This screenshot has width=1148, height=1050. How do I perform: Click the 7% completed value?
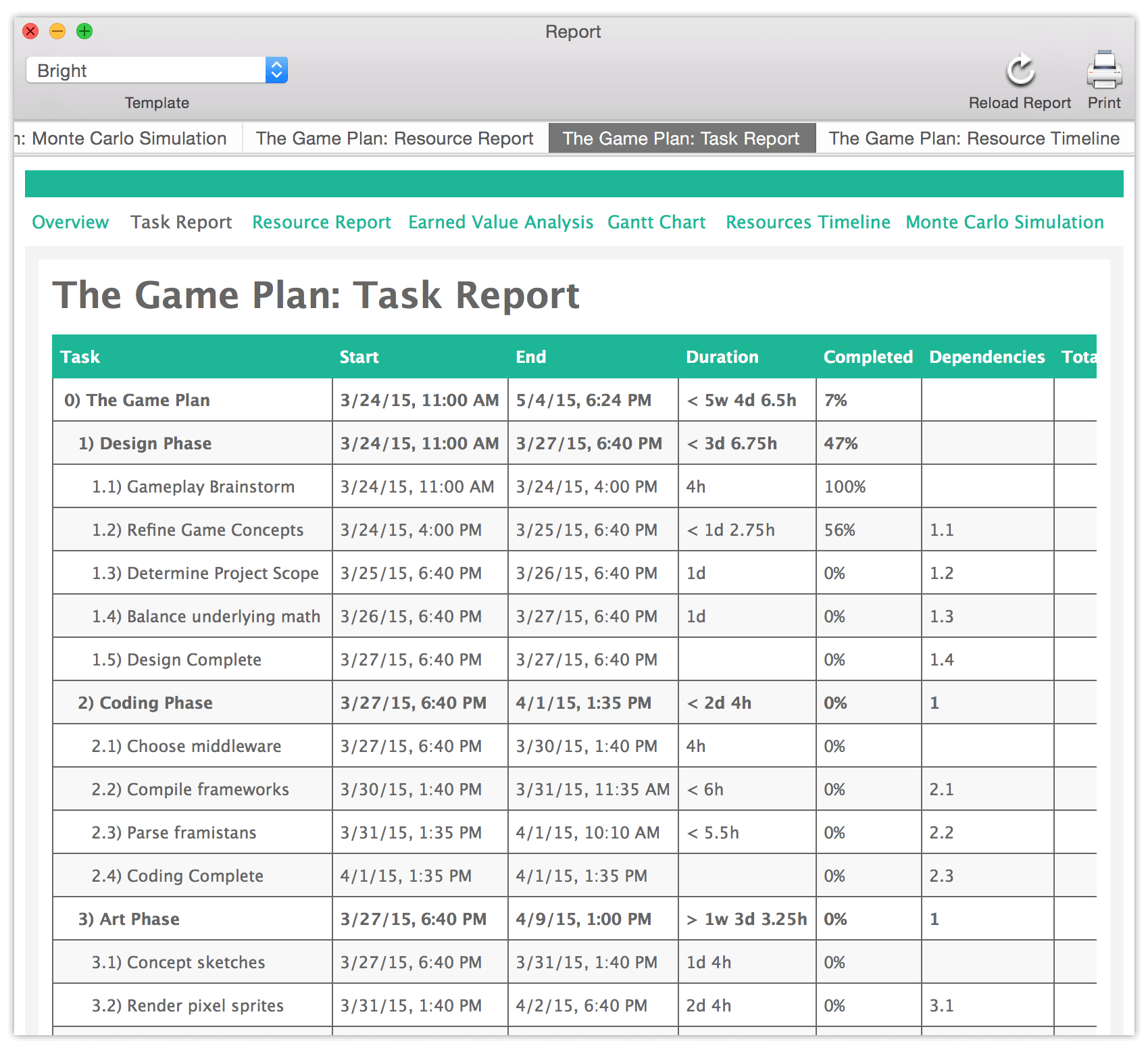click(836, 400)
